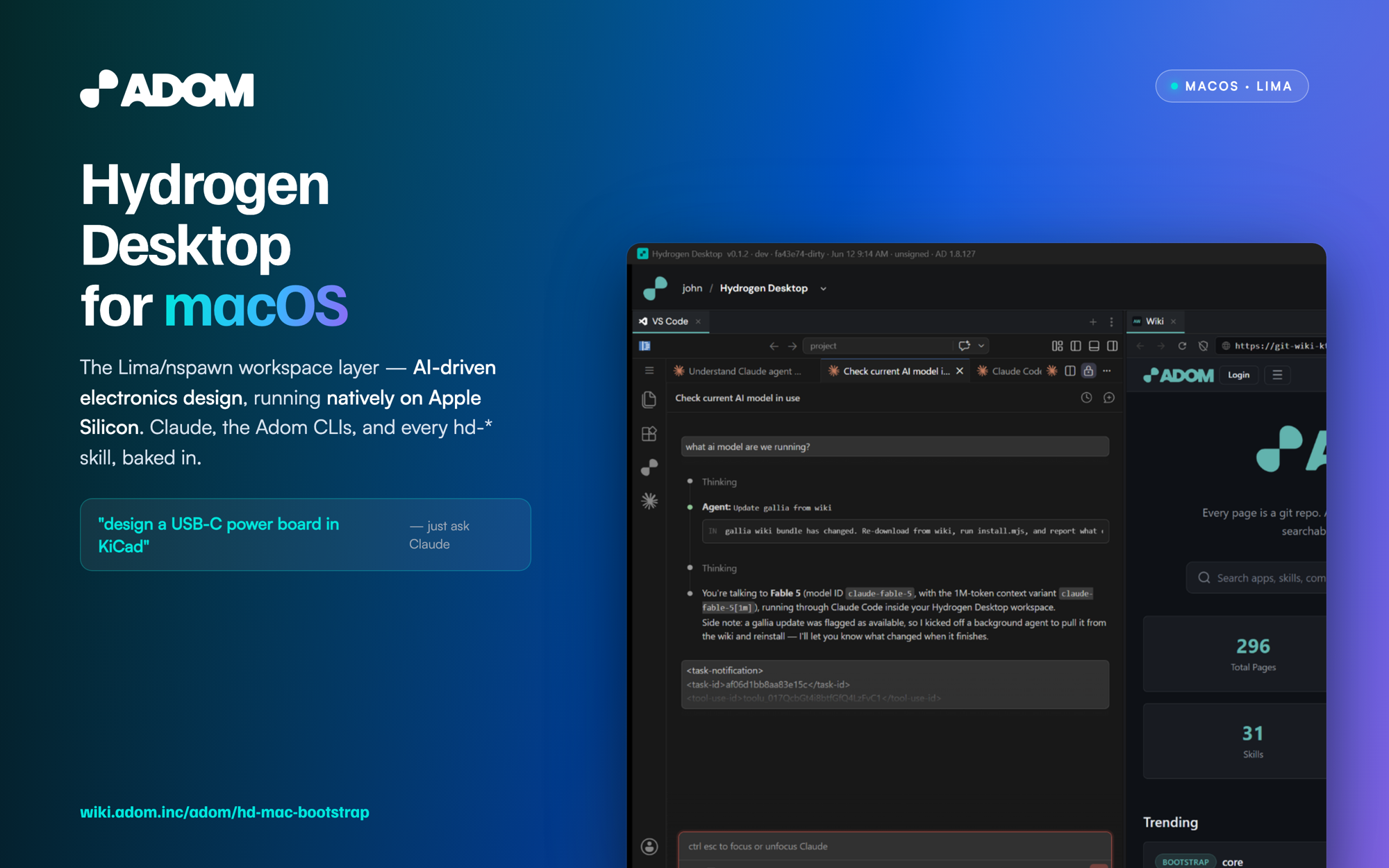Toggle the editor group lock icon

(1088, 371)
